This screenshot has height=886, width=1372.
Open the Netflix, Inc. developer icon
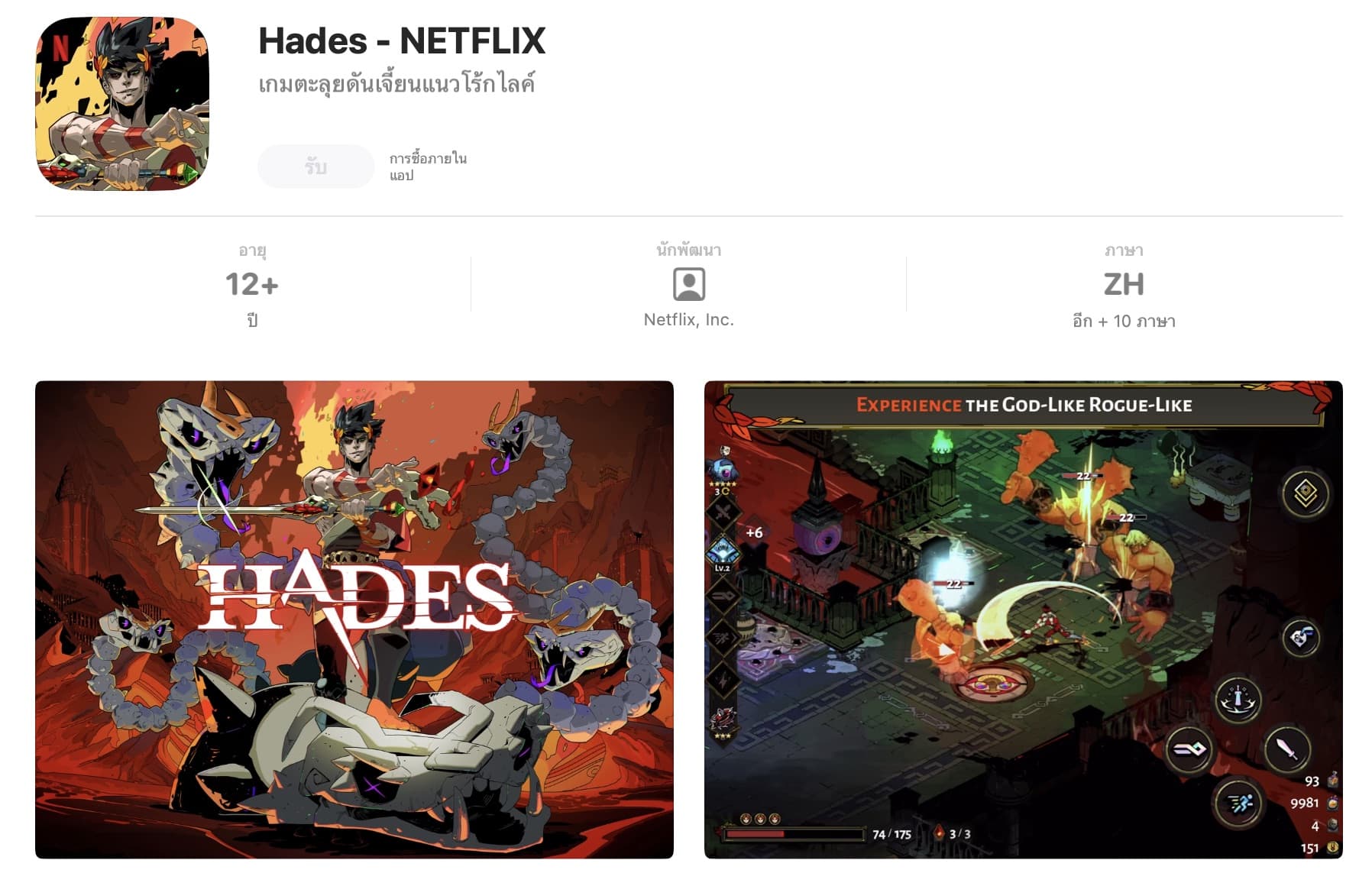click(688, 284)
